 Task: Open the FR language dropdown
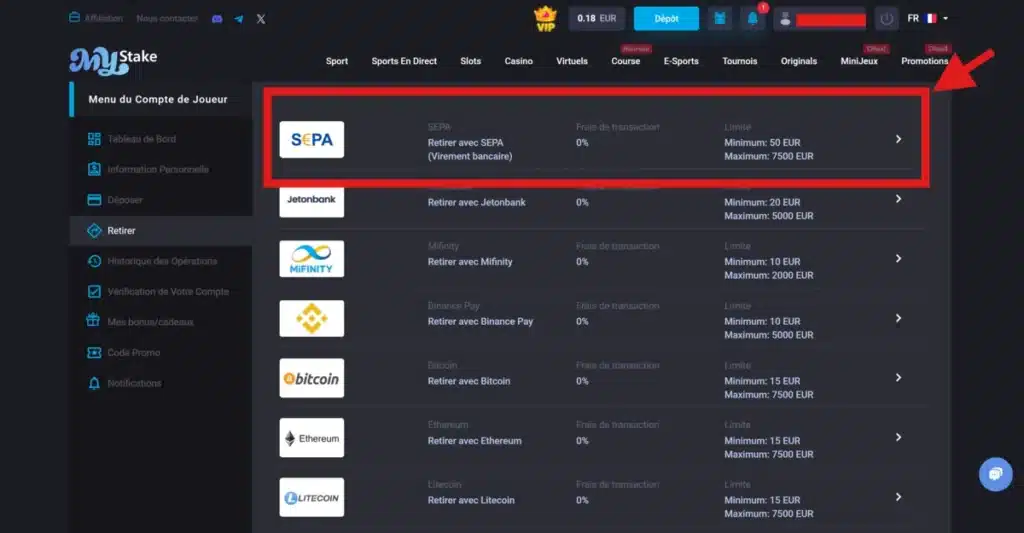pos(927,19)
